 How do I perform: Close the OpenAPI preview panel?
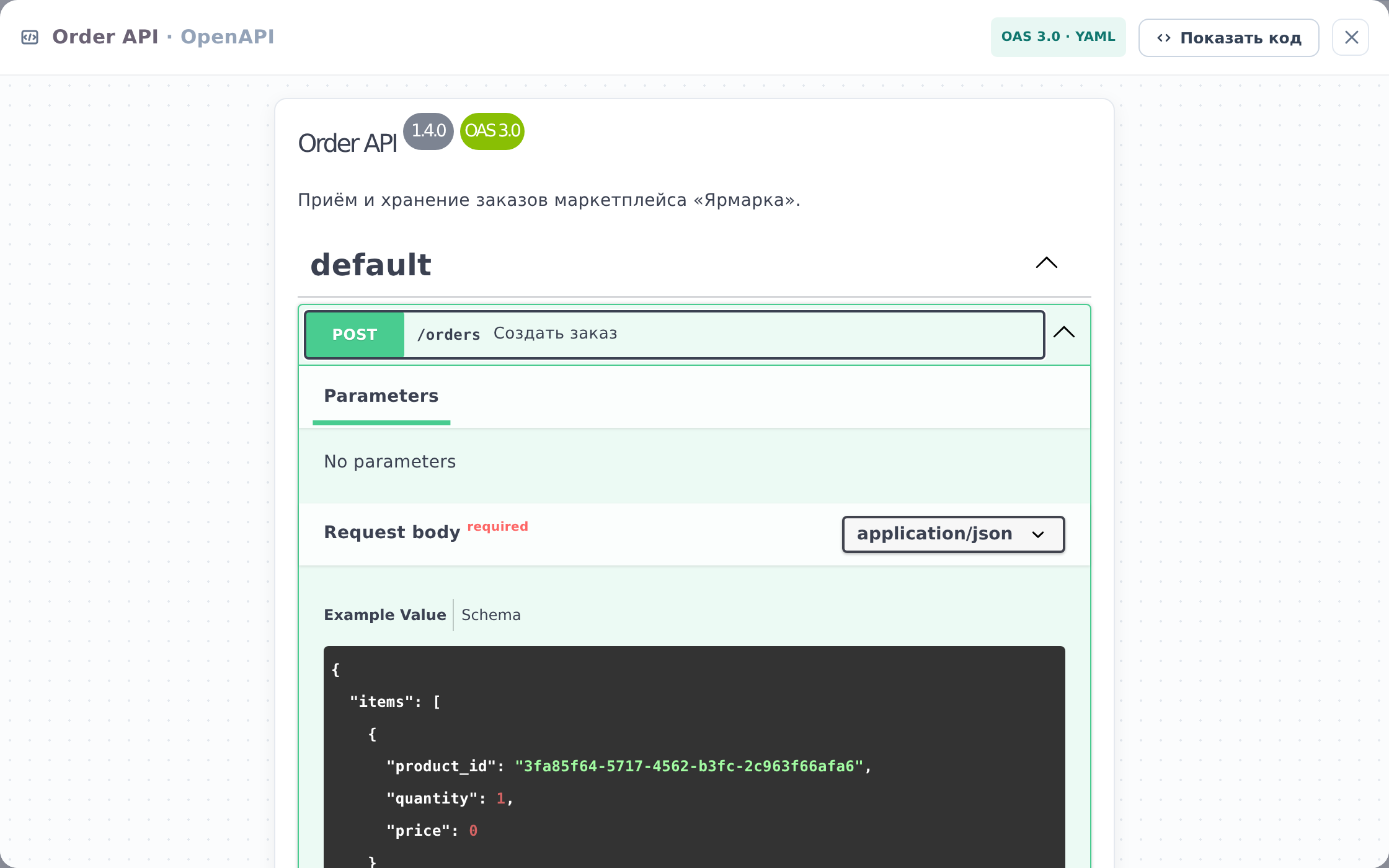[1351, 37]
